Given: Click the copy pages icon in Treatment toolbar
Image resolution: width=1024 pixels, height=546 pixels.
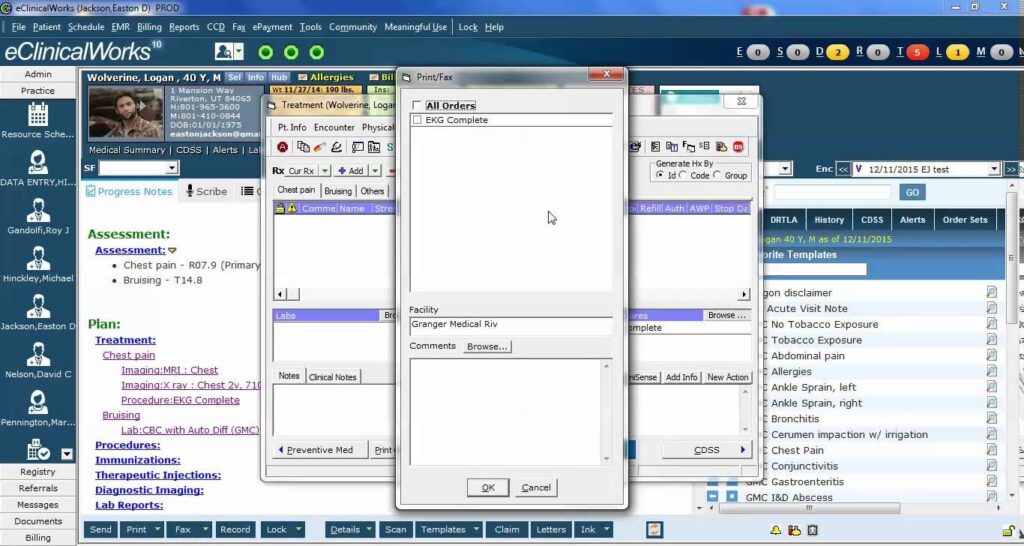Looking at the screenshot, I should tap(303, 147).
